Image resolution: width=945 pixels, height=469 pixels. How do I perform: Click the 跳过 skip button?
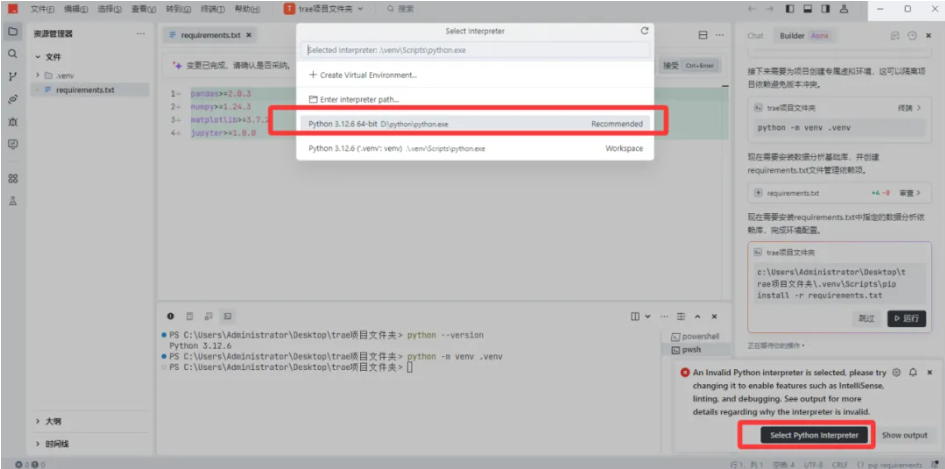point(867,318)
